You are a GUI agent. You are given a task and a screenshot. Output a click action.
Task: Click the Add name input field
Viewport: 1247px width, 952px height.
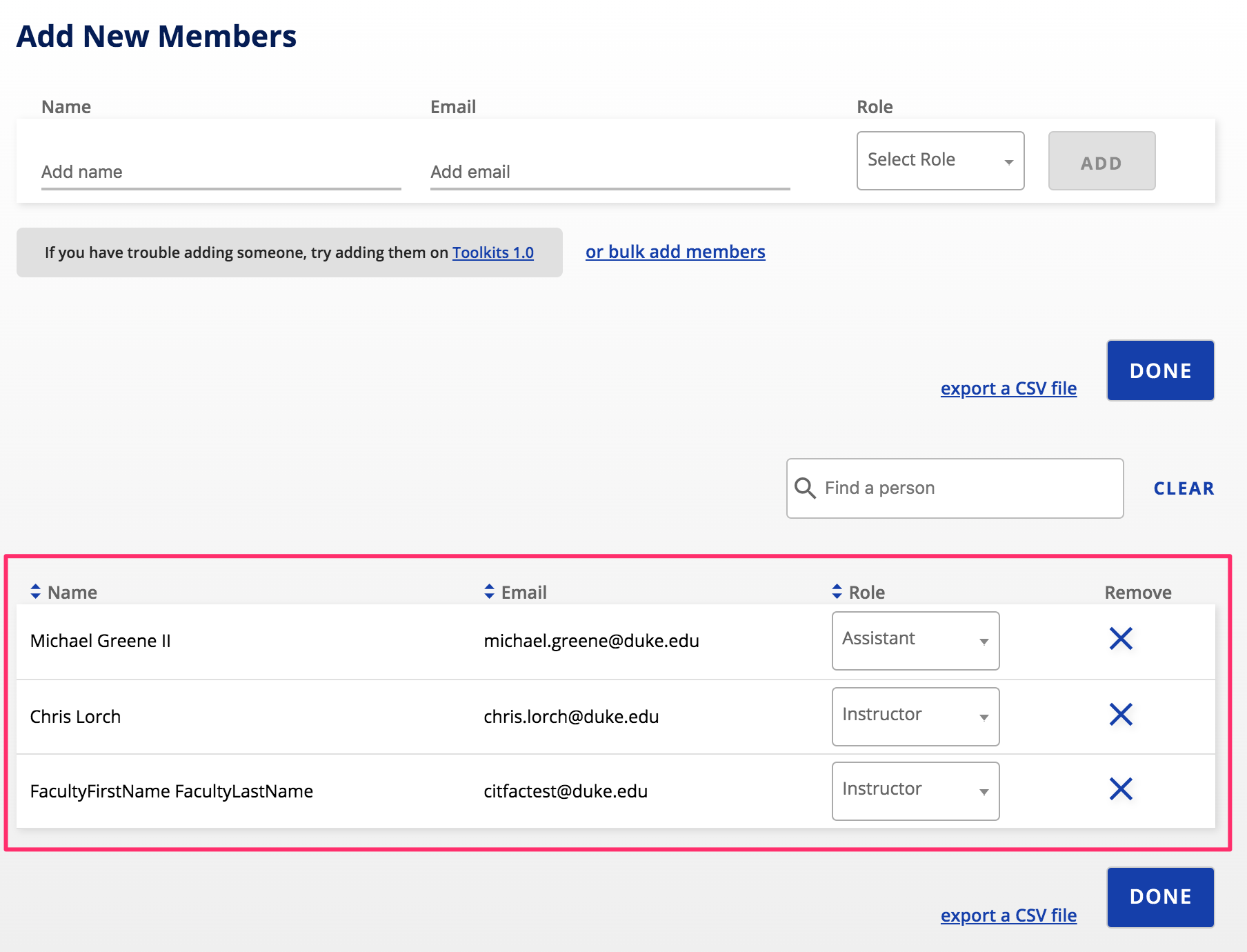[x=221, y=172]
